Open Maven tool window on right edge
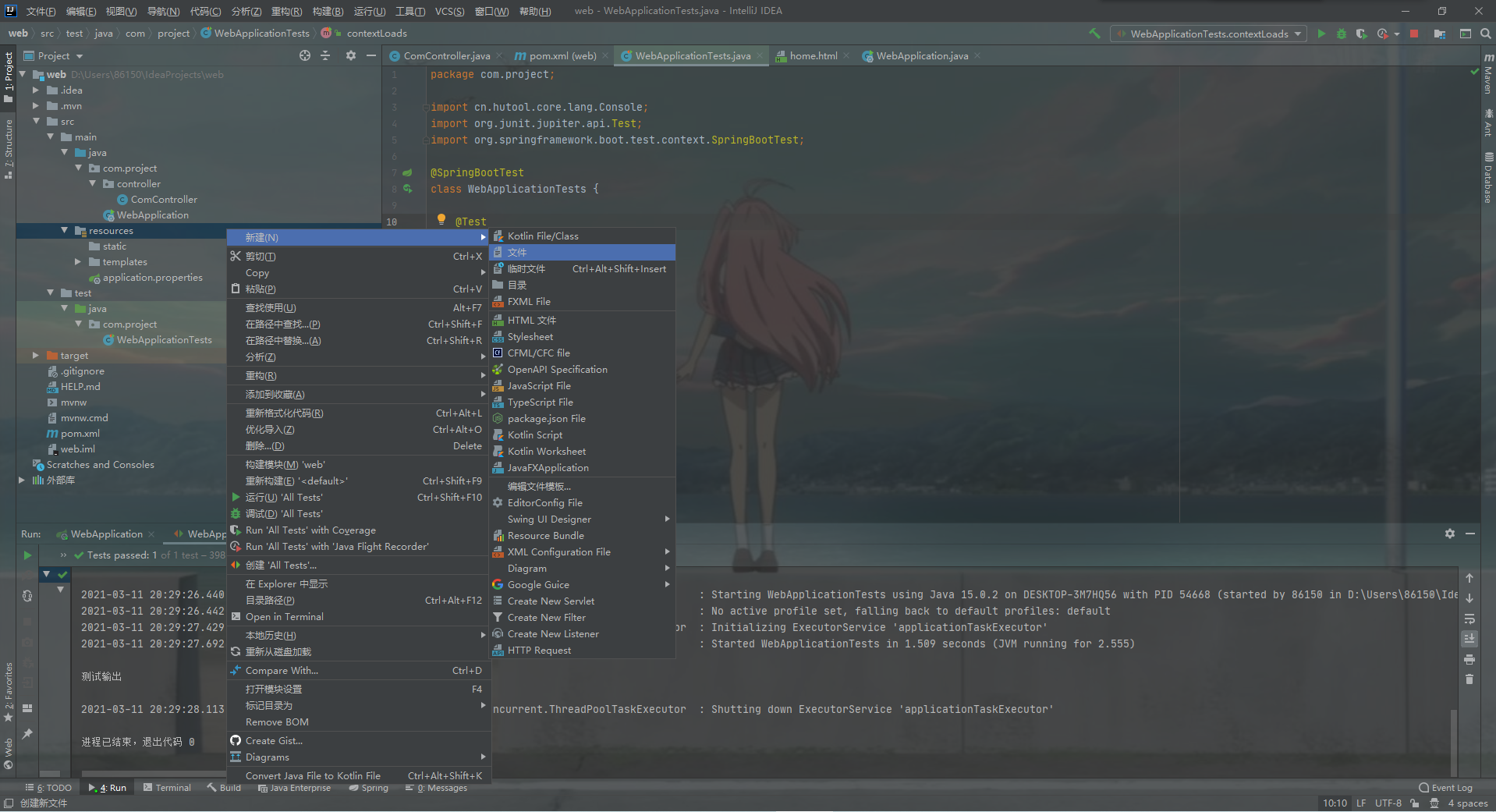 click(1488, 74)
